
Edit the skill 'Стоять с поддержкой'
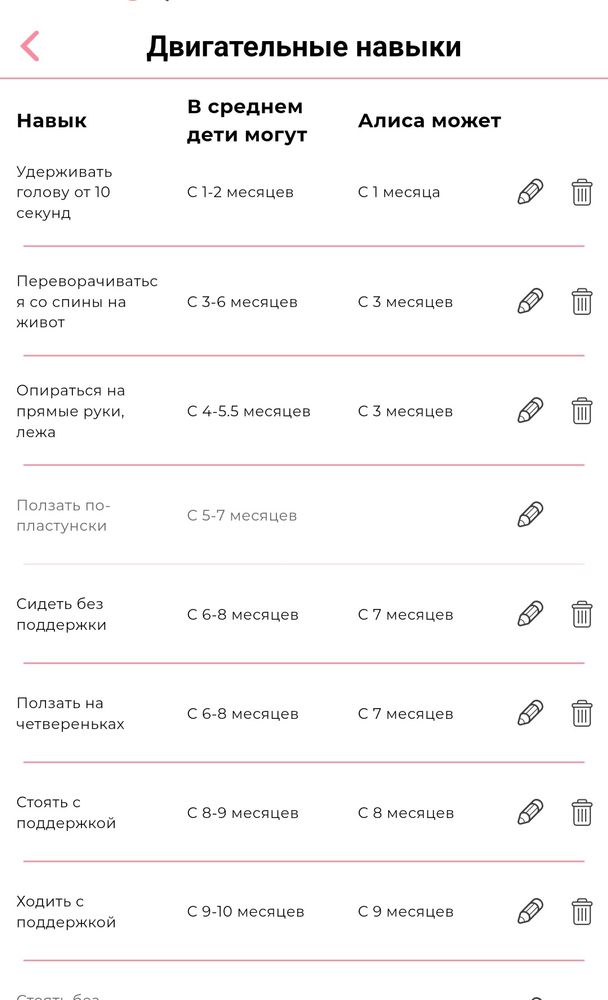530,812
